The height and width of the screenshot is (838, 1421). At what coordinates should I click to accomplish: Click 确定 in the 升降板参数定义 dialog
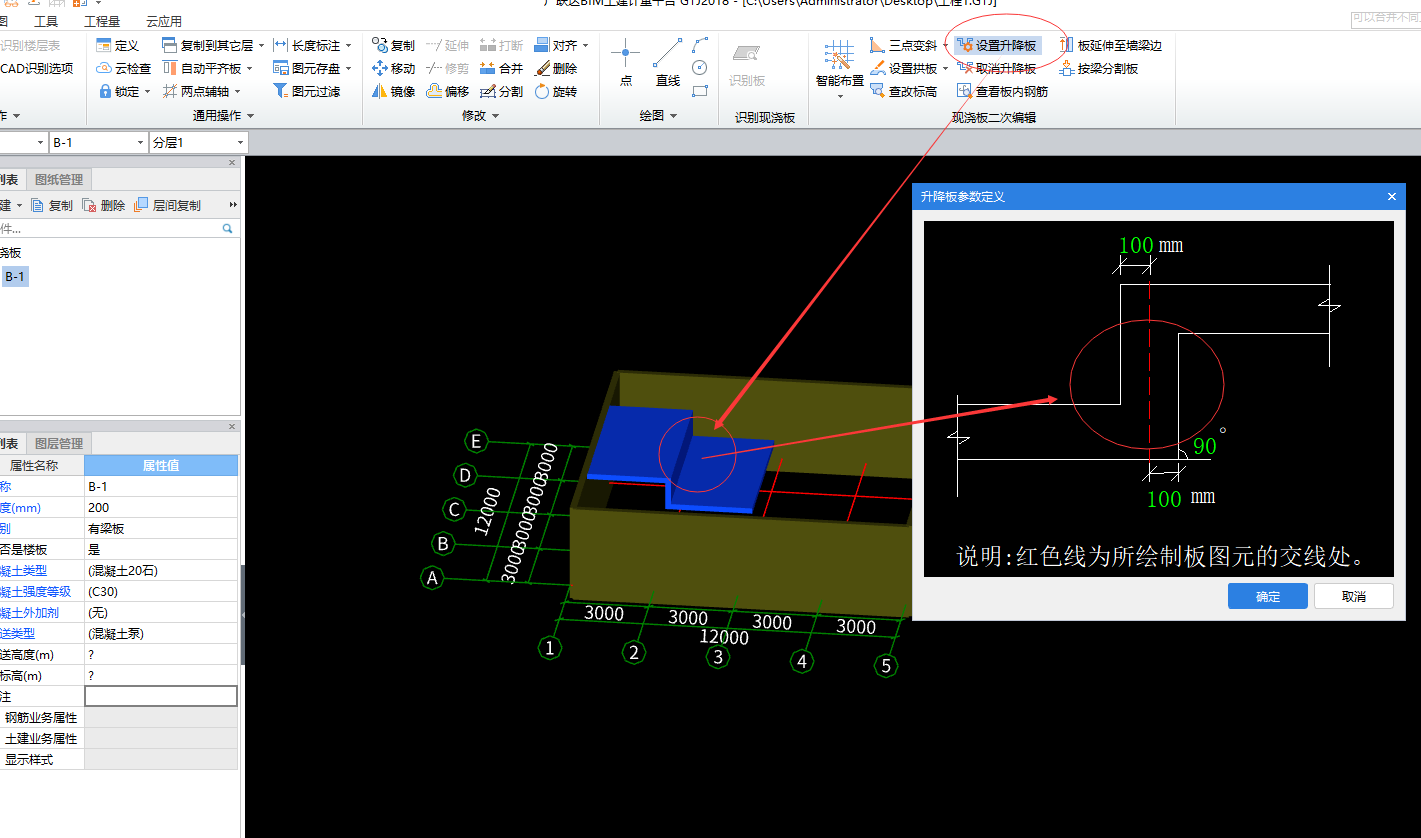(x=1268, y=596)
